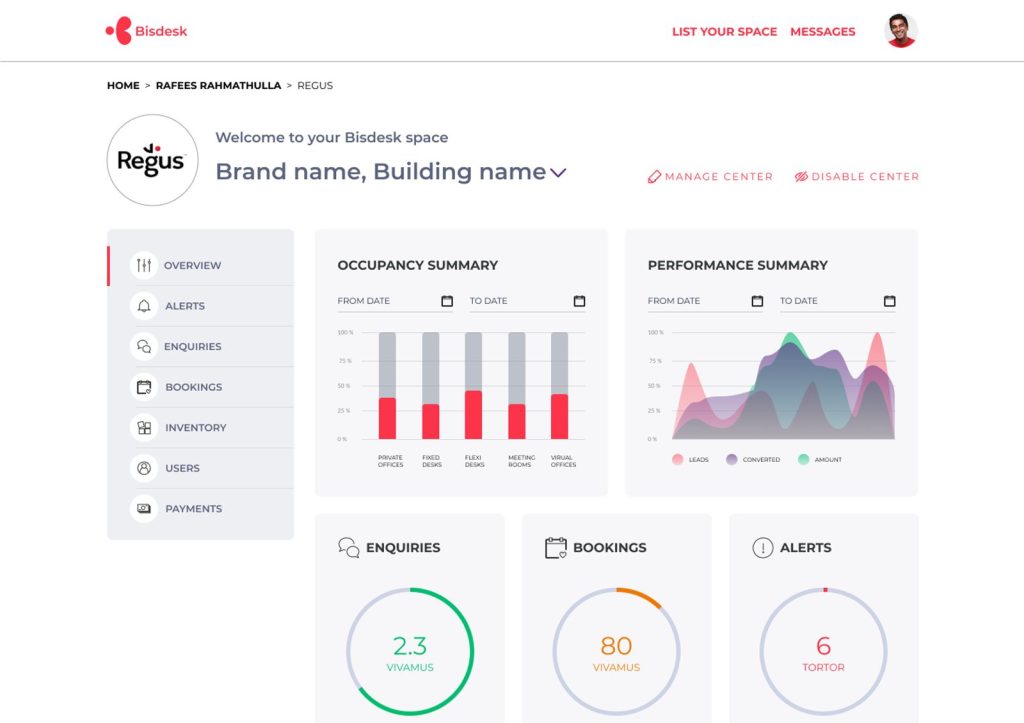Open Occupancy Summary To Date calendar picker

coord(579,301)
